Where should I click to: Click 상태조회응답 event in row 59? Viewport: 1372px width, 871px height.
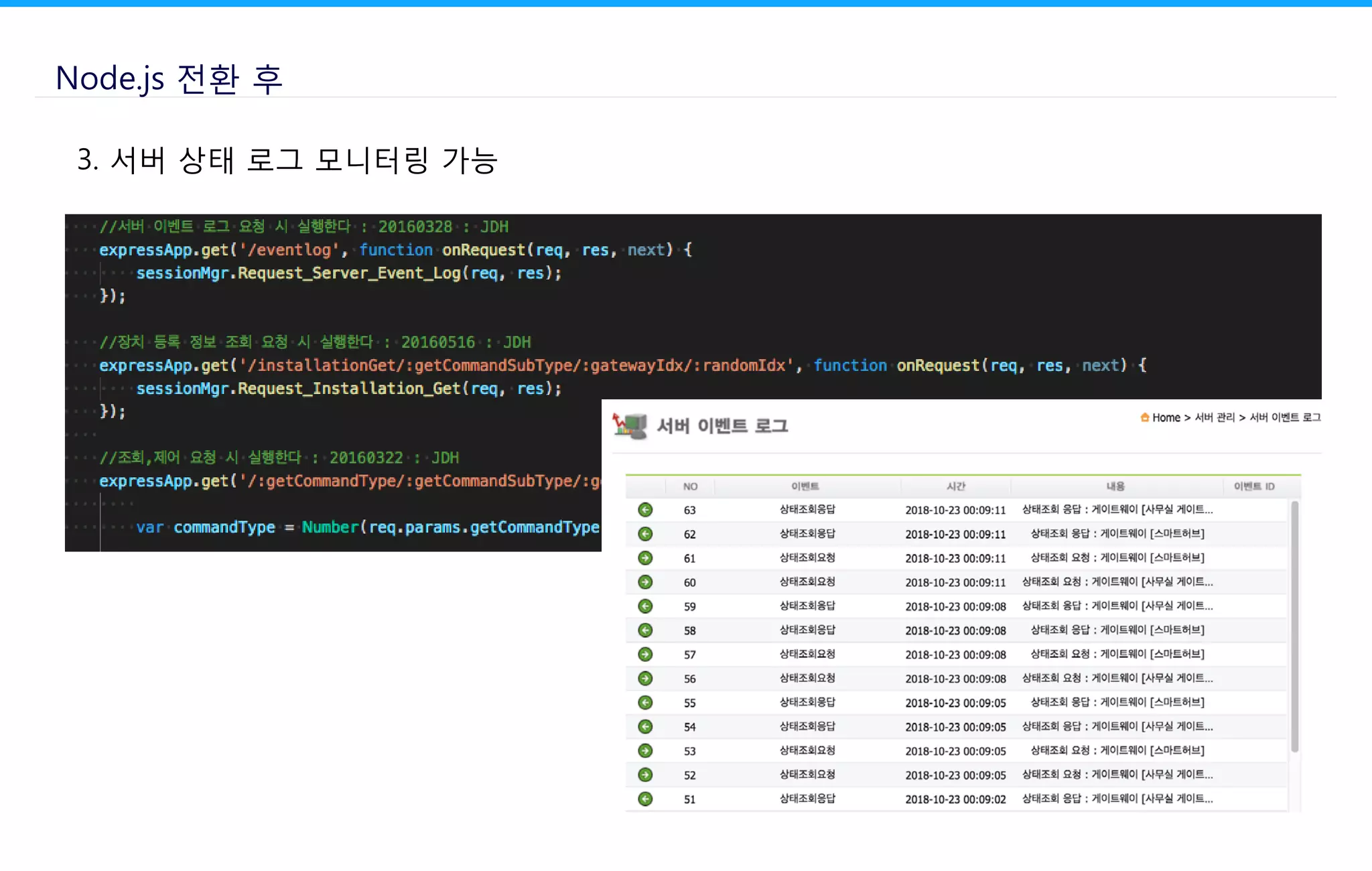(x=807, y=606)
